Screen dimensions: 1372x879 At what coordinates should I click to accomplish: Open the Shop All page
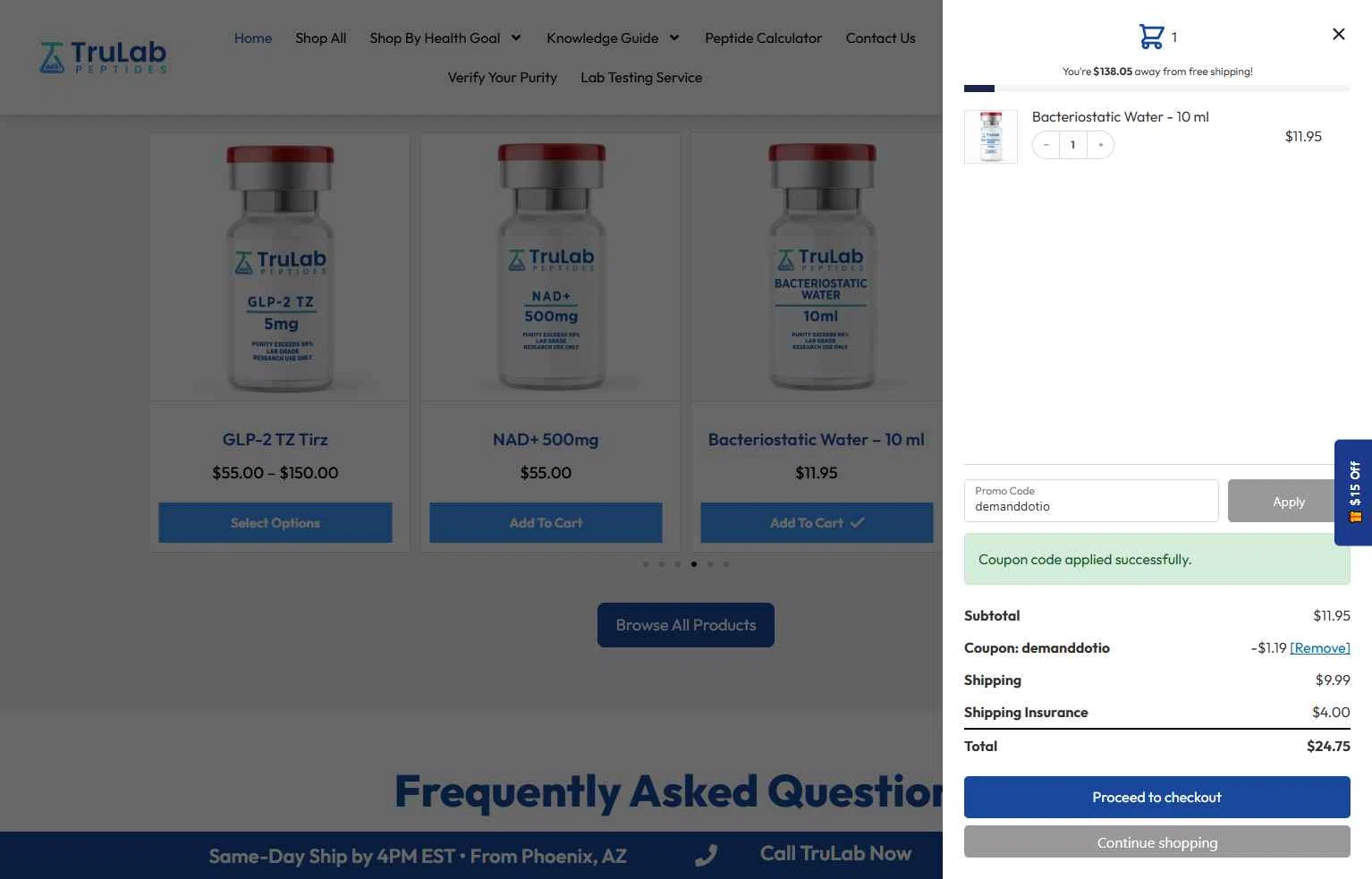coord(321,38)
